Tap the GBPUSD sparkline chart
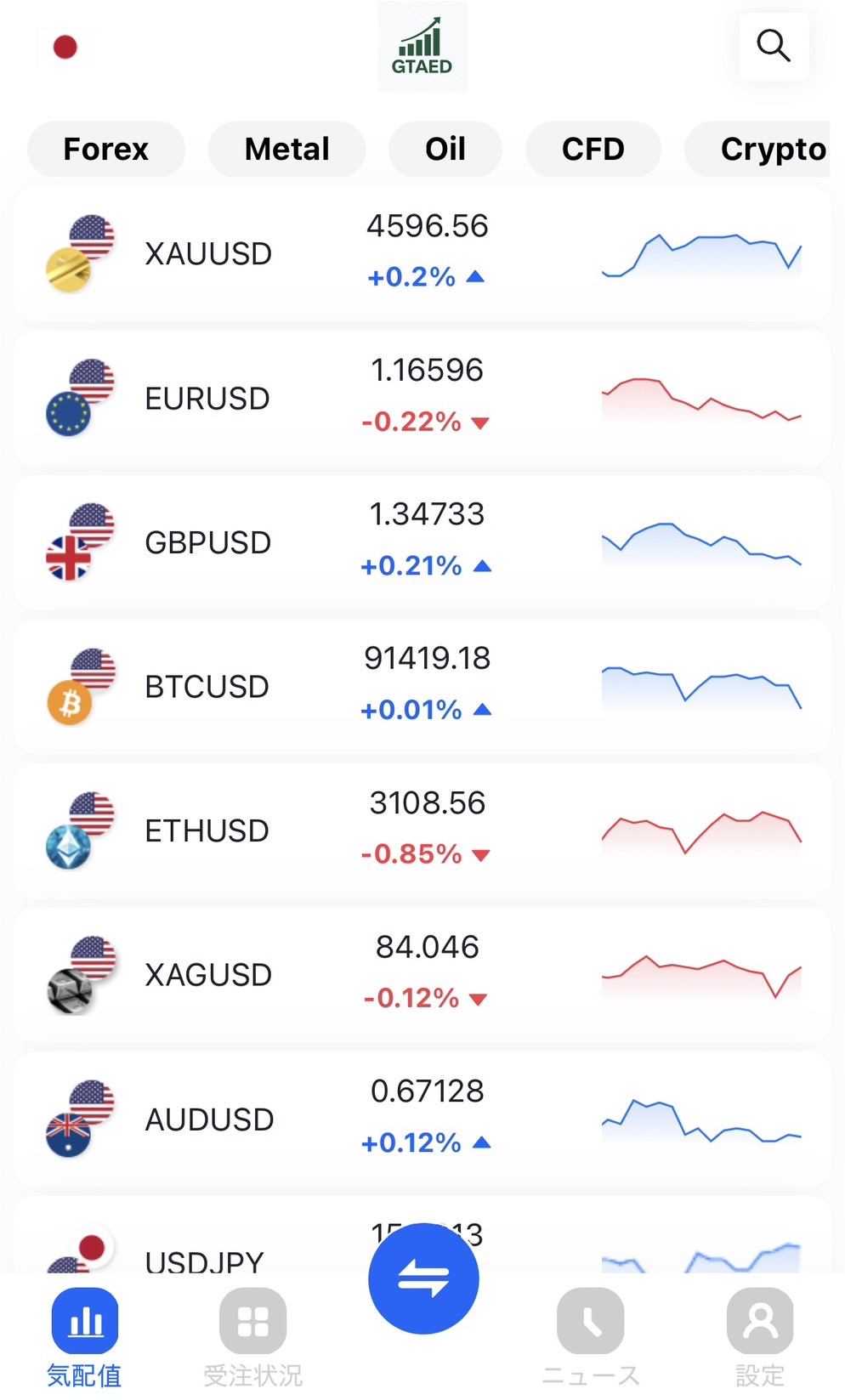The width and height of the screenshot is (845, 1400). (x=701, y=543)
